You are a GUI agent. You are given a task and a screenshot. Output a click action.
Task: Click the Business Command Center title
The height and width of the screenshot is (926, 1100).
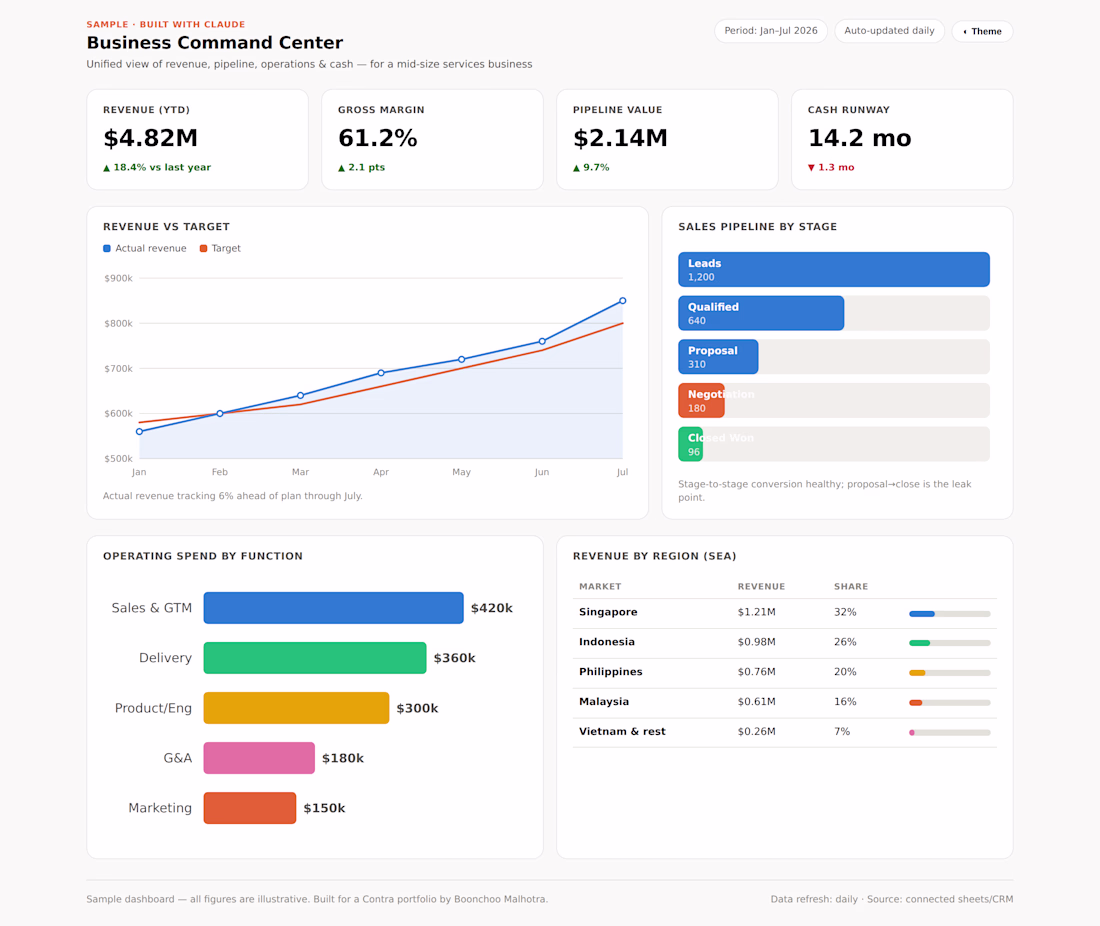(x=215, y=43)
